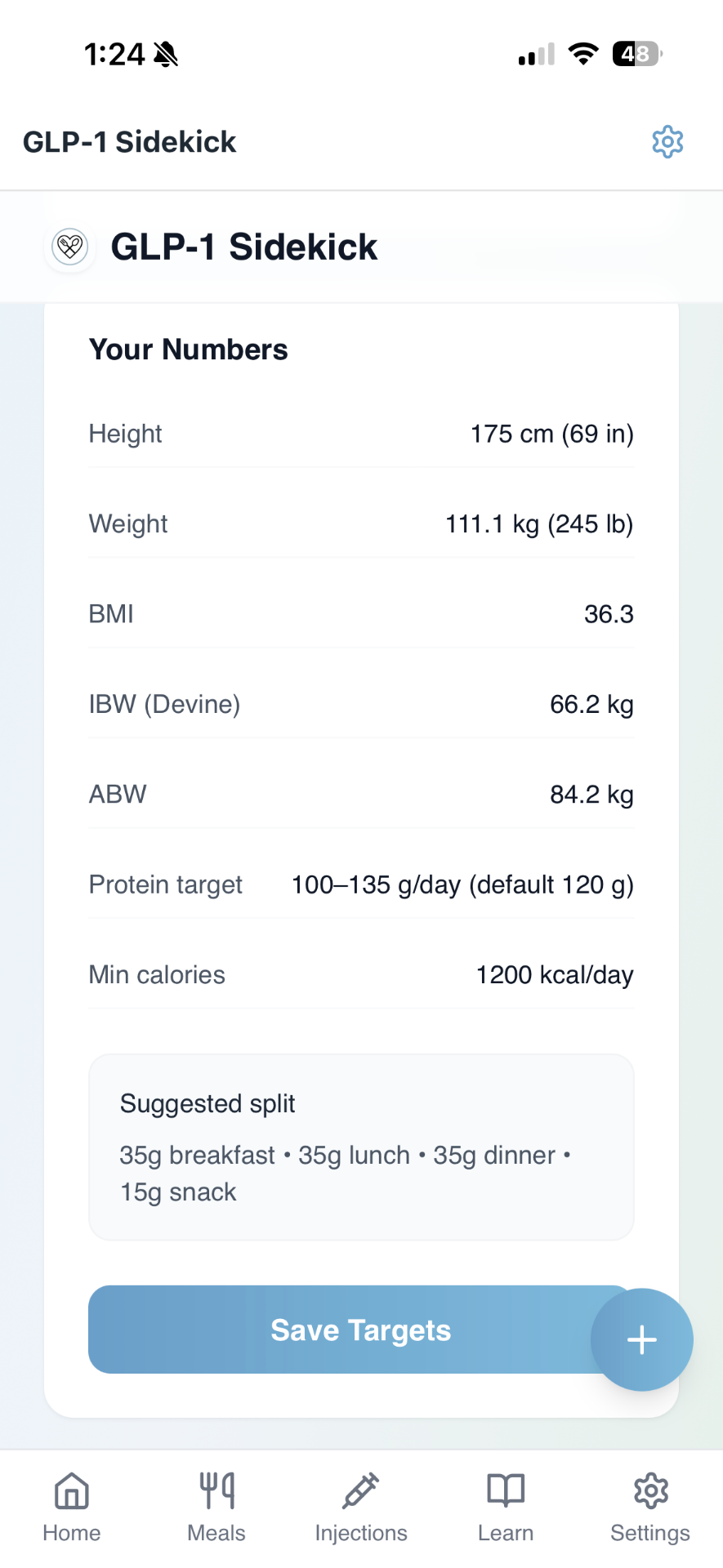Open the Meals tab

tap(216, 1508)
